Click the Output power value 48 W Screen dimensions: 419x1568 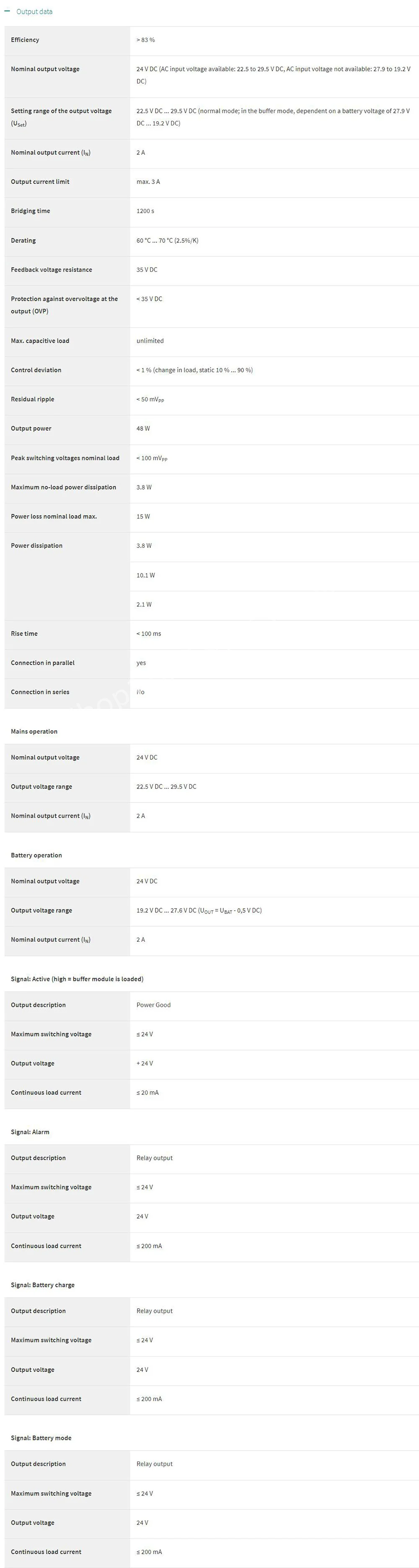coord(143,429)
